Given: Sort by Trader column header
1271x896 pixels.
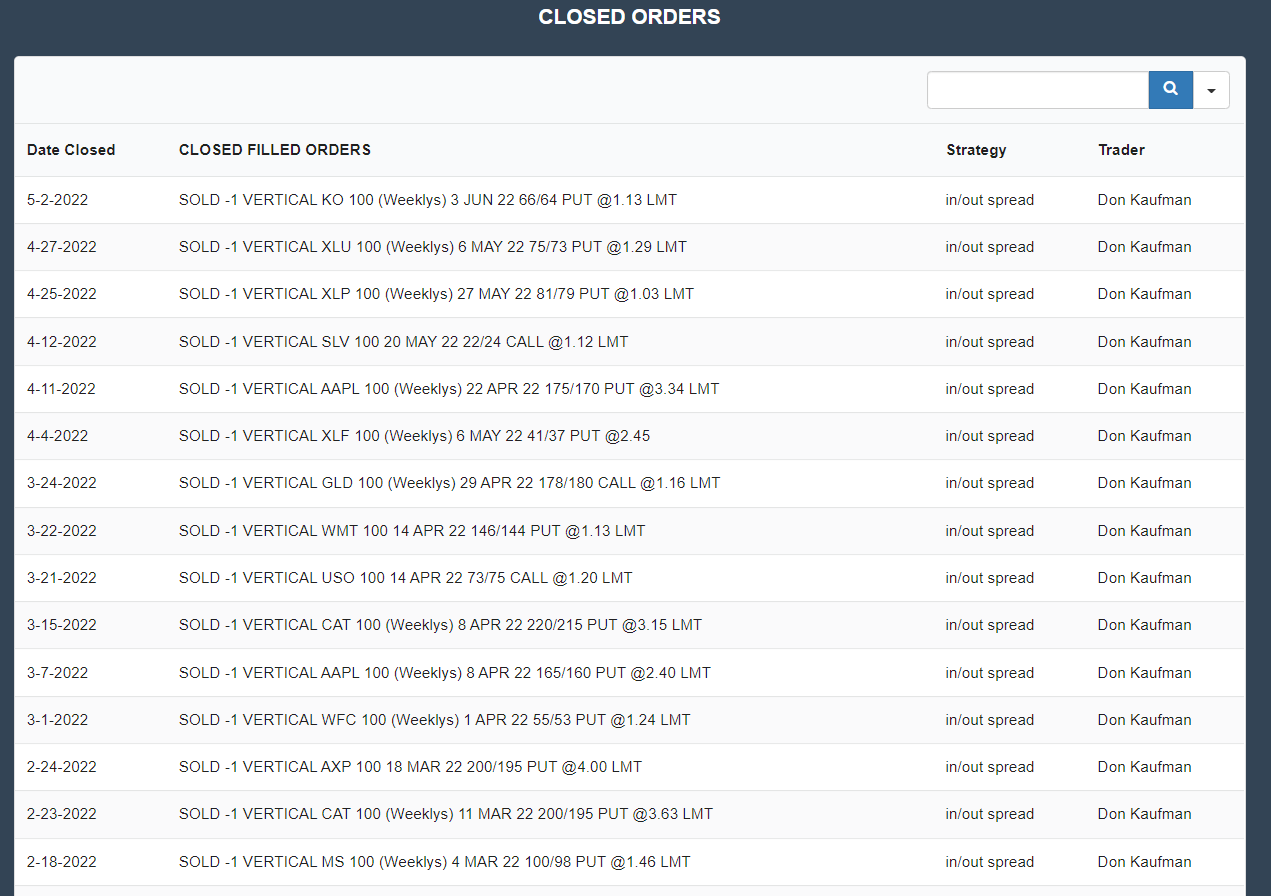Looking at the screenshot, I should point(1121,150).
